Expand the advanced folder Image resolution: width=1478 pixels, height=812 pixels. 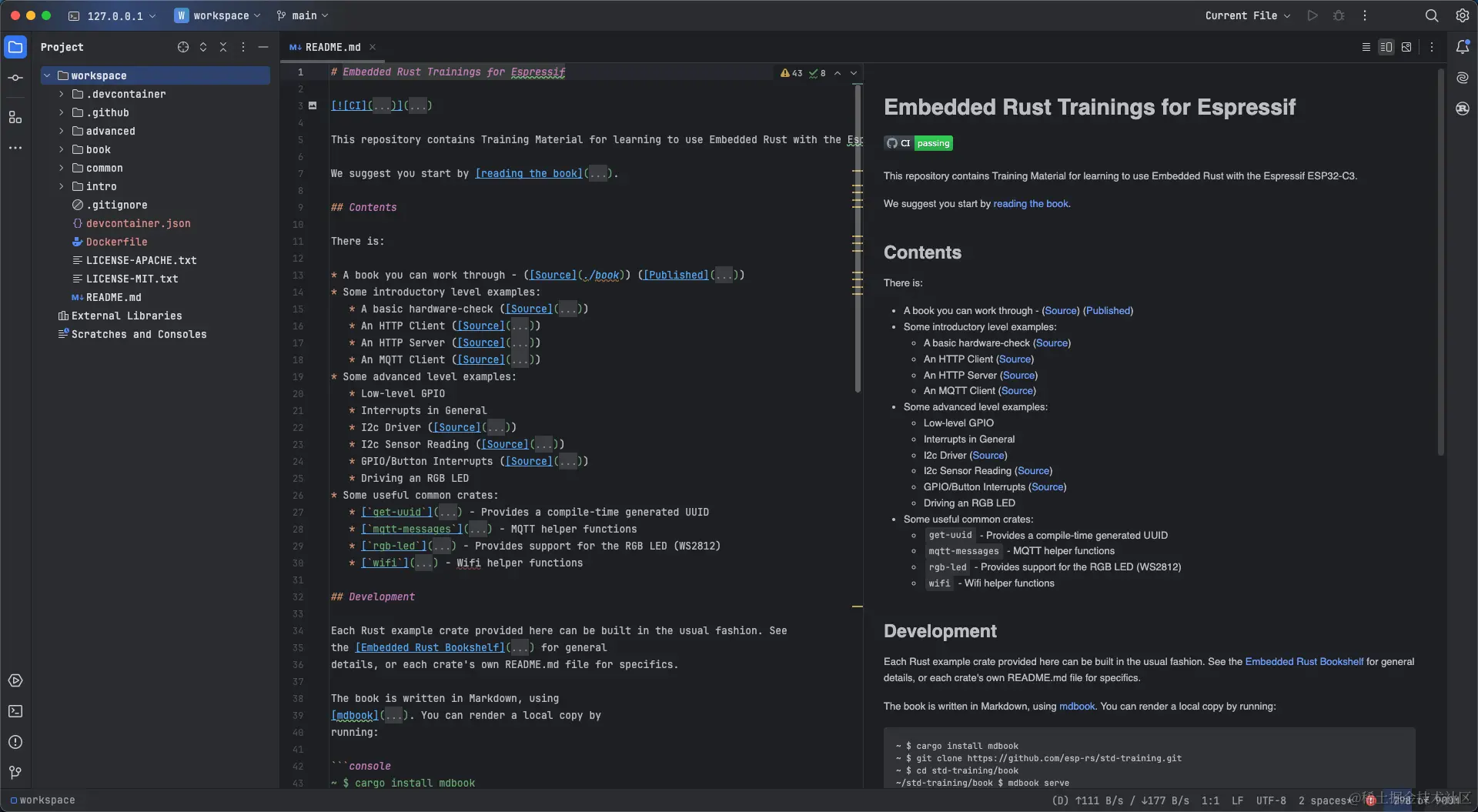[x=62, y=131]
